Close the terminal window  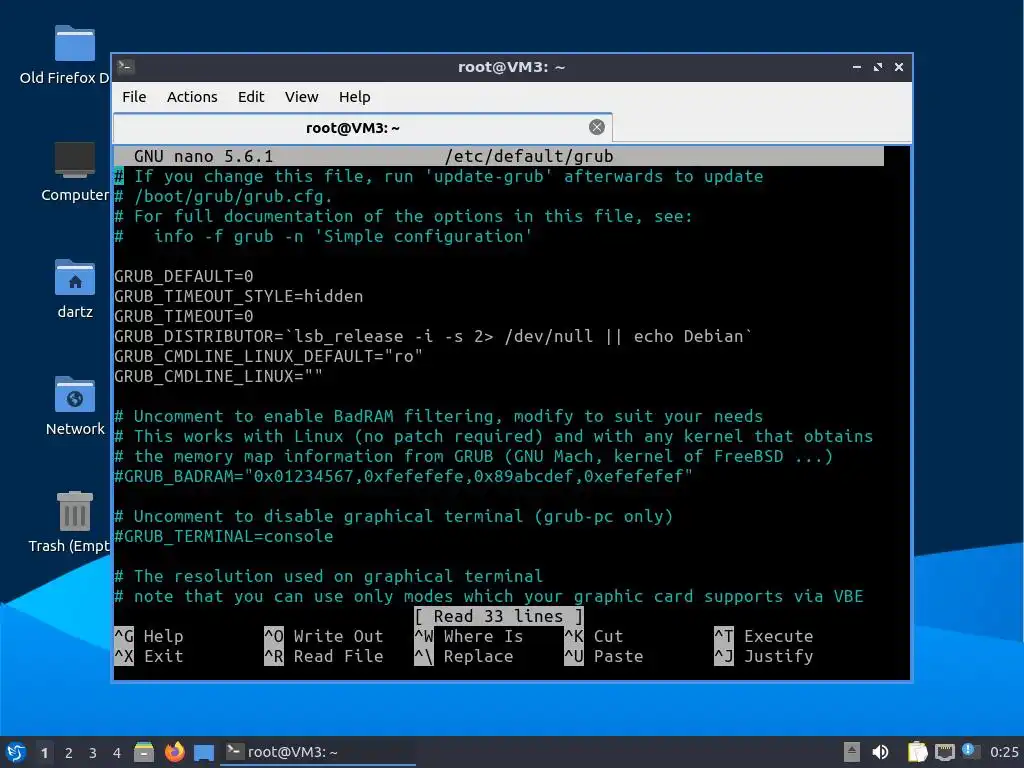pos(899,67)
